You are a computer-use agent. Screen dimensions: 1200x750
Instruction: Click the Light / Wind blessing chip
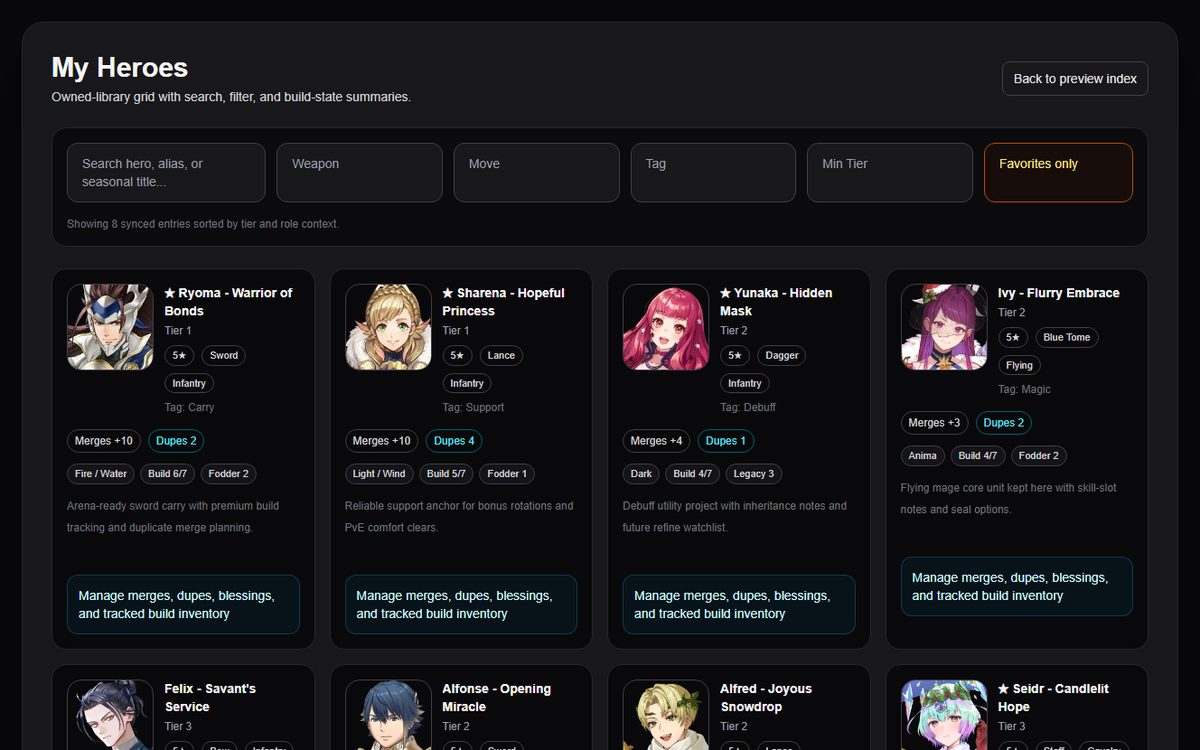point(379,474)
